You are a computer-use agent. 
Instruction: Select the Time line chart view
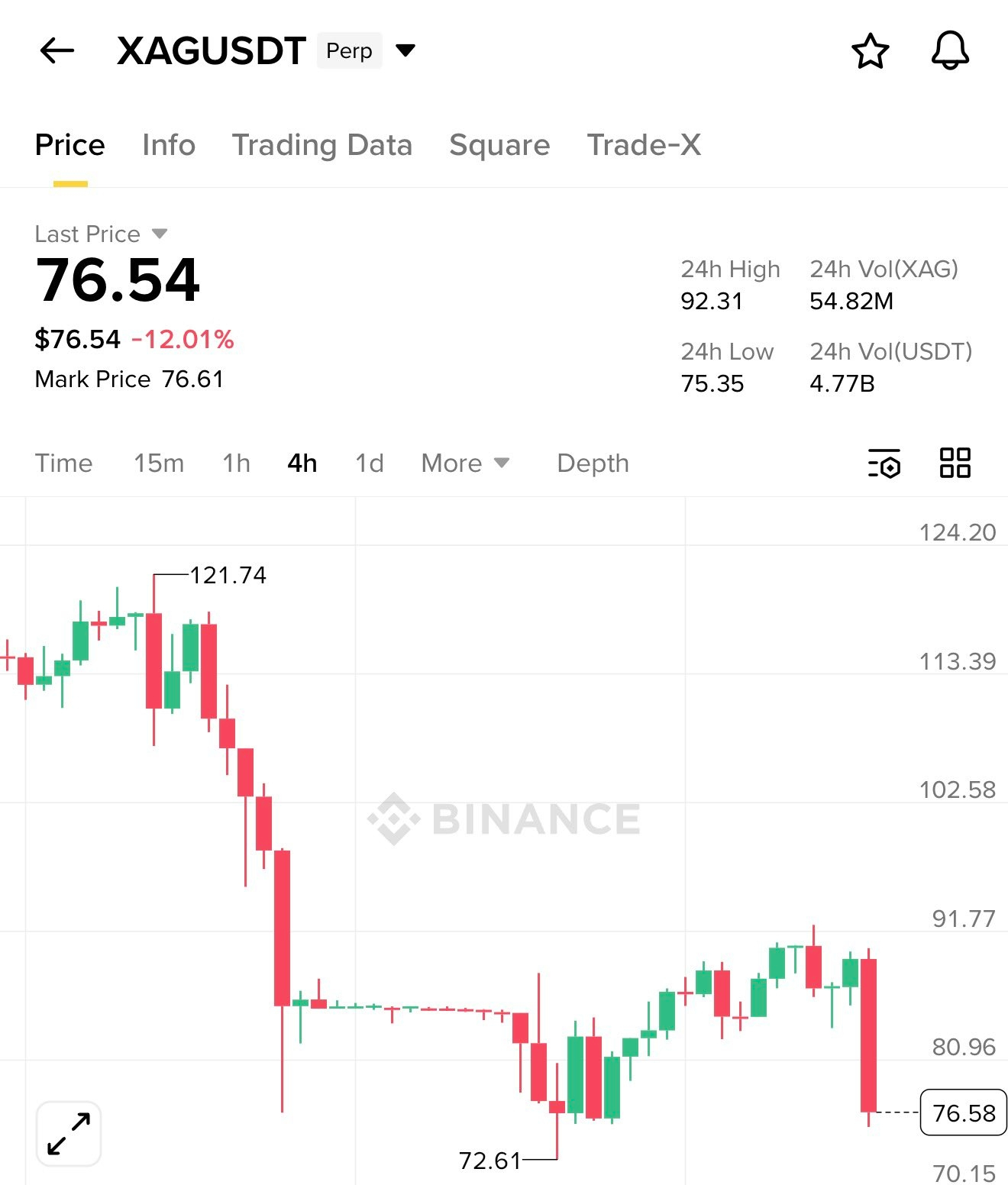(63, 463)
